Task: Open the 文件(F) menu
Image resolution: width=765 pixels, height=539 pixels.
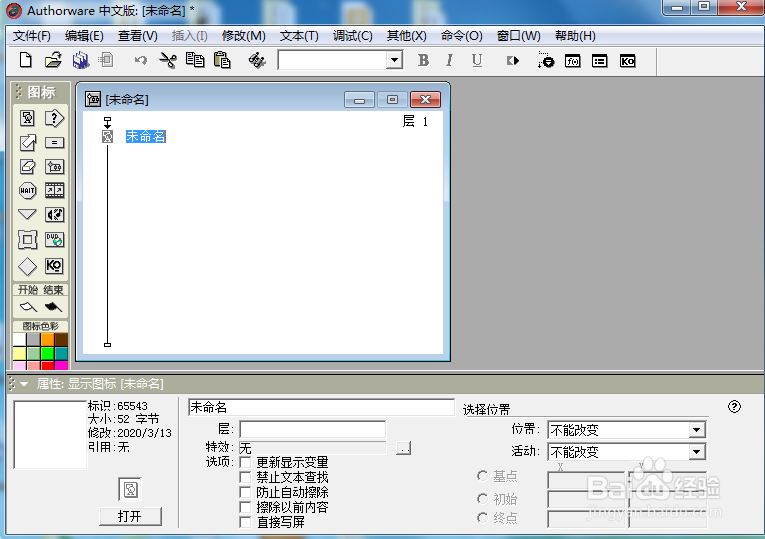Action: (32, 36)
